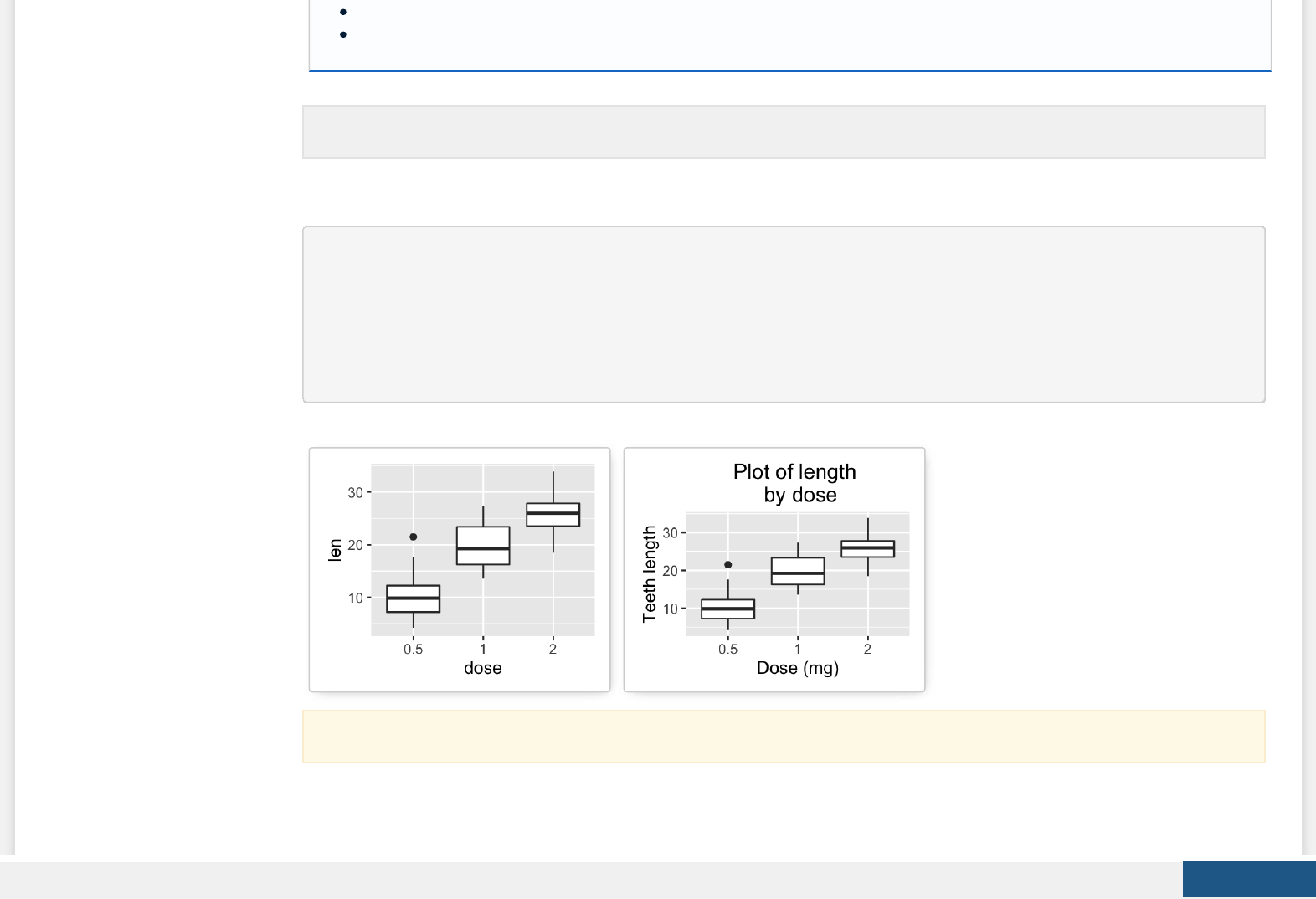Click the light gray footer bar

[586, 880]
